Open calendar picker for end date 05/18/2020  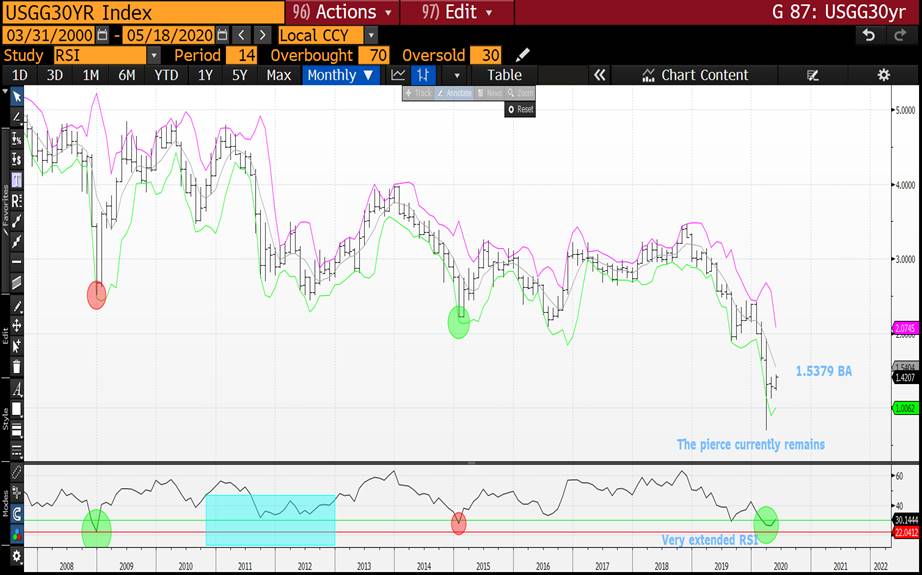(222, 35)
